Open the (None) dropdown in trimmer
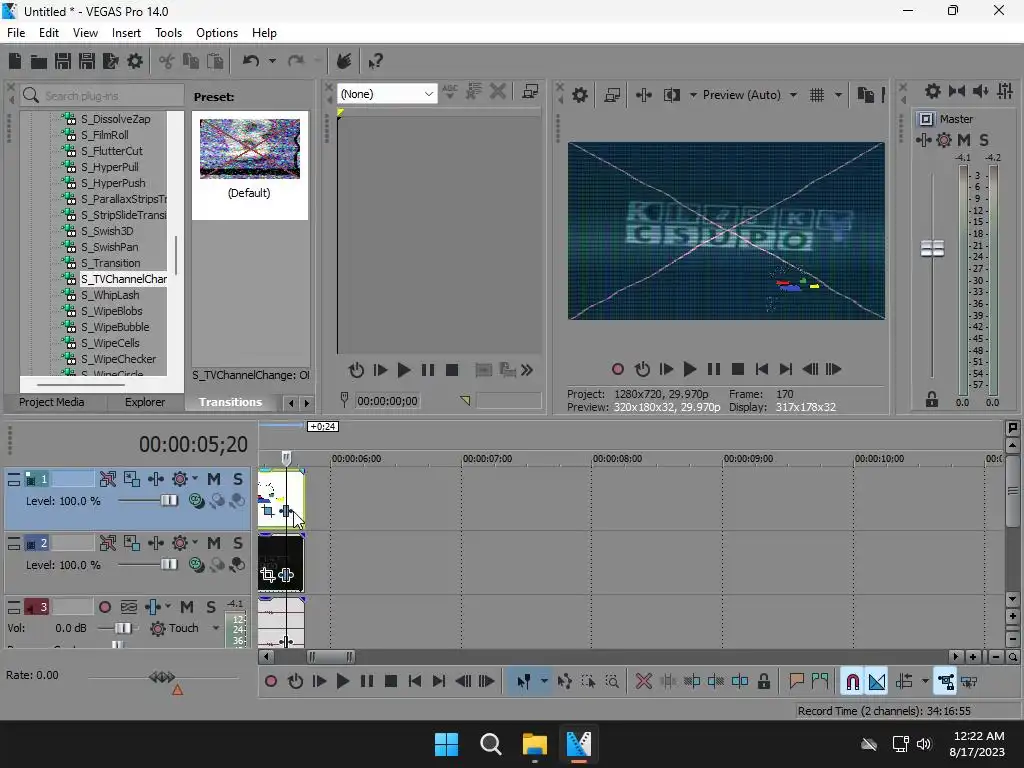 tap(387, 94)
